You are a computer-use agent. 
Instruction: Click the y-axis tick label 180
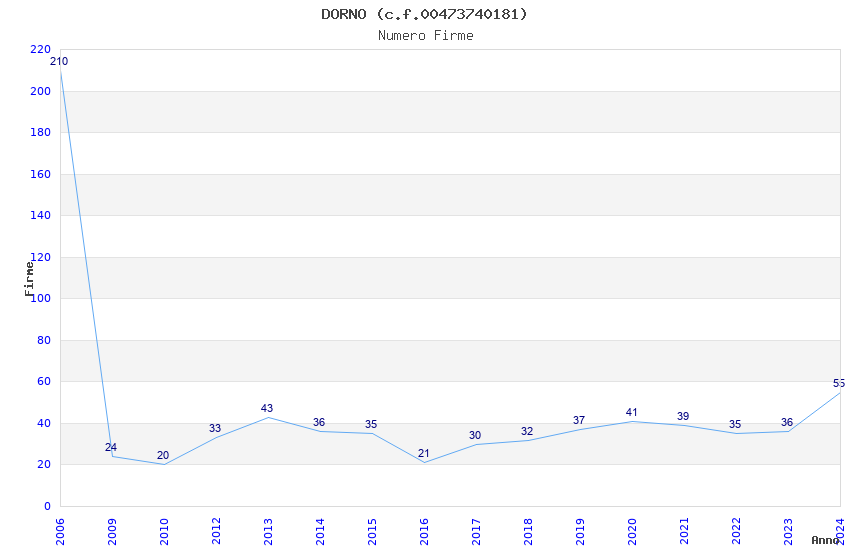pos(41,133)
